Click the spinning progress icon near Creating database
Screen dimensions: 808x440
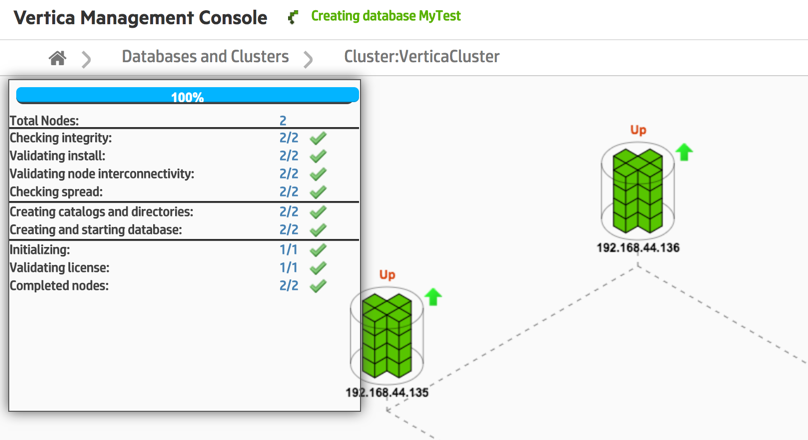coord(293,17)
